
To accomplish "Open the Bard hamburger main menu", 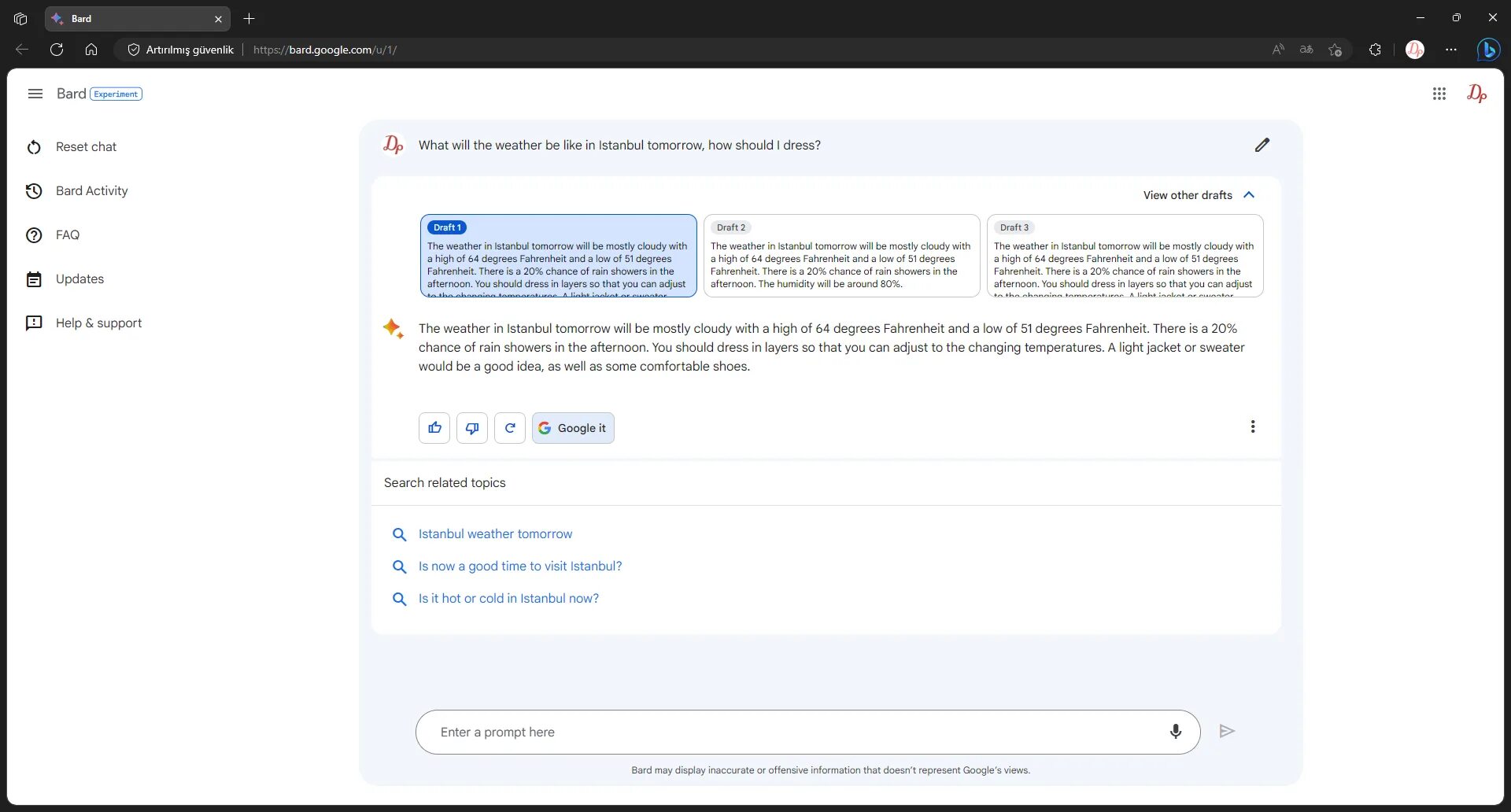I will pyautogui.click(x=35, y=94).
